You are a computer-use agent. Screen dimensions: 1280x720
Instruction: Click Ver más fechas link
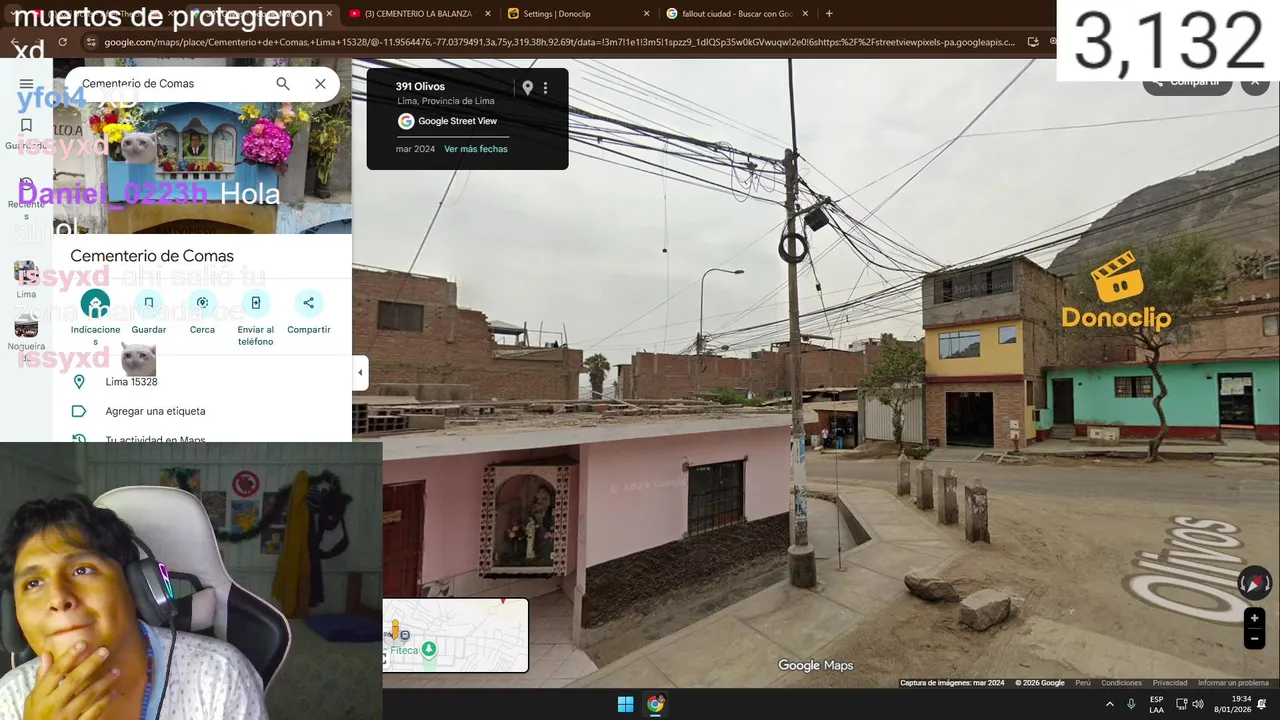coord(476,149)
